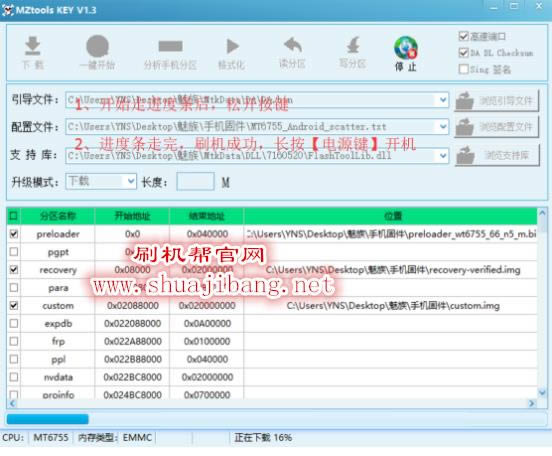This screenshot has width=552, height=456.
Task: Click start address 0x022BC8000 of nvdata
Action: click(x=133, y=377)
